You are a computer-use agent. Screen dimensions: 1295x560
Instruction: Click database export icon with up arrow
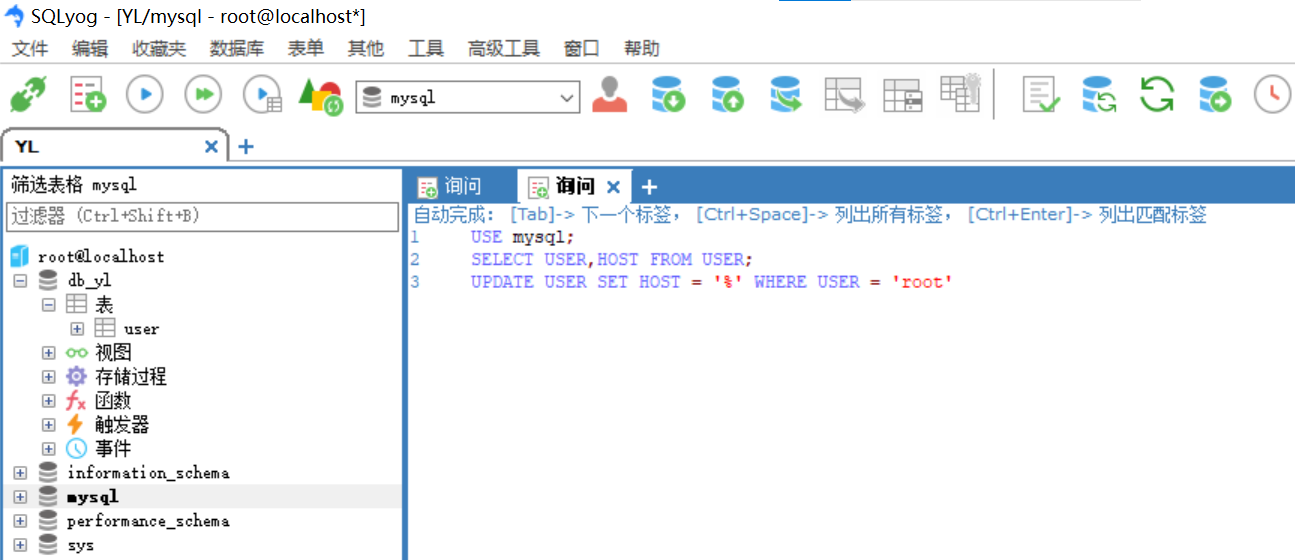coord(727,95)
